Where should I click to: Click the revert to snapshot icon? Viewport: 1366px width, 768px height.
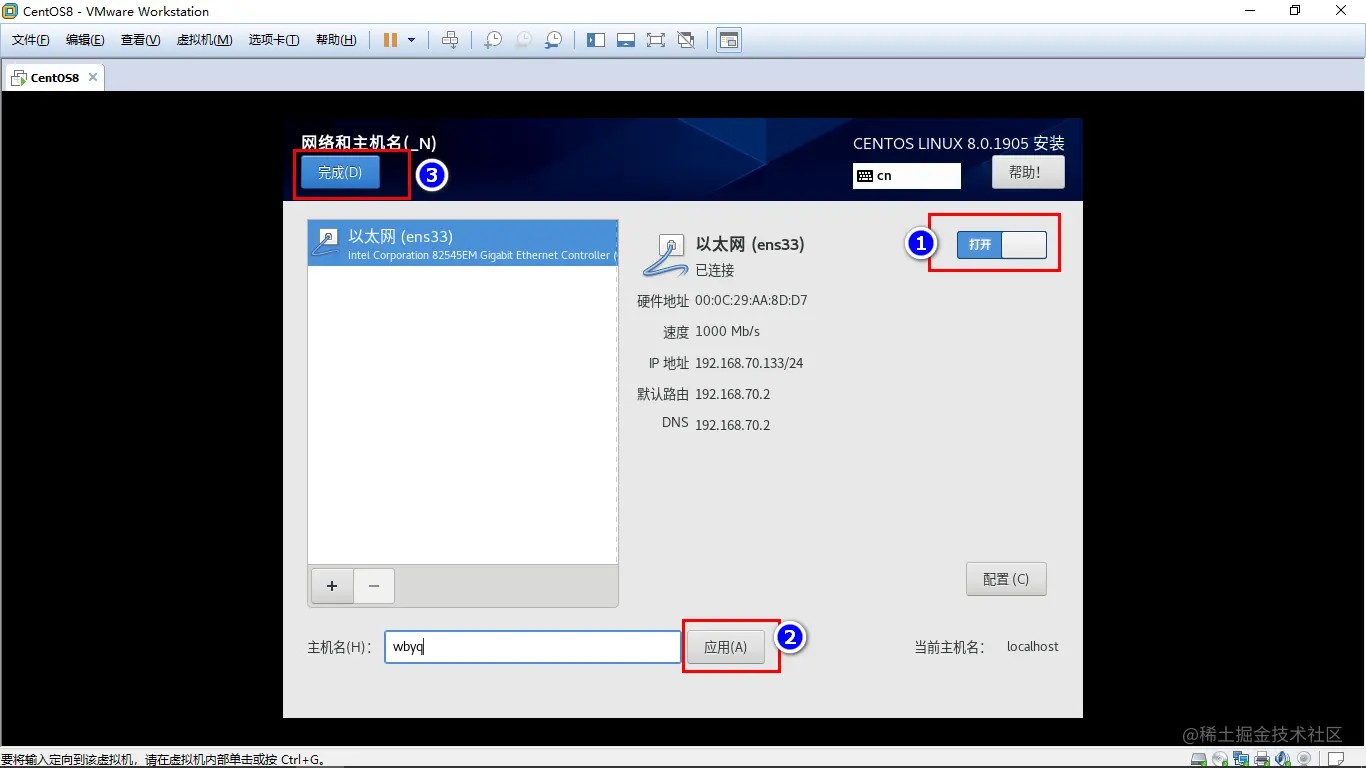[x=523, y=40]
